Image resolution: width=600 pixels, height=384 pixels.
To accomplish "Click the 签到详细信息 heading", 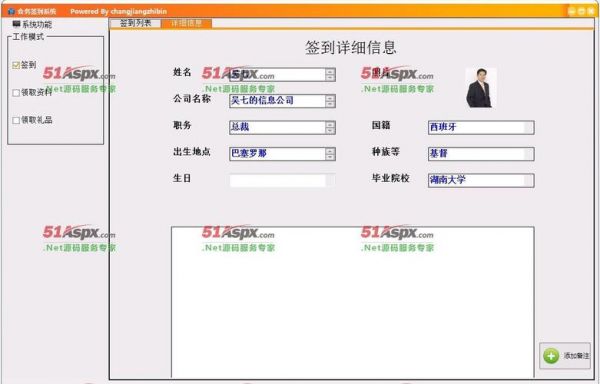I will [x=351, y=47].
